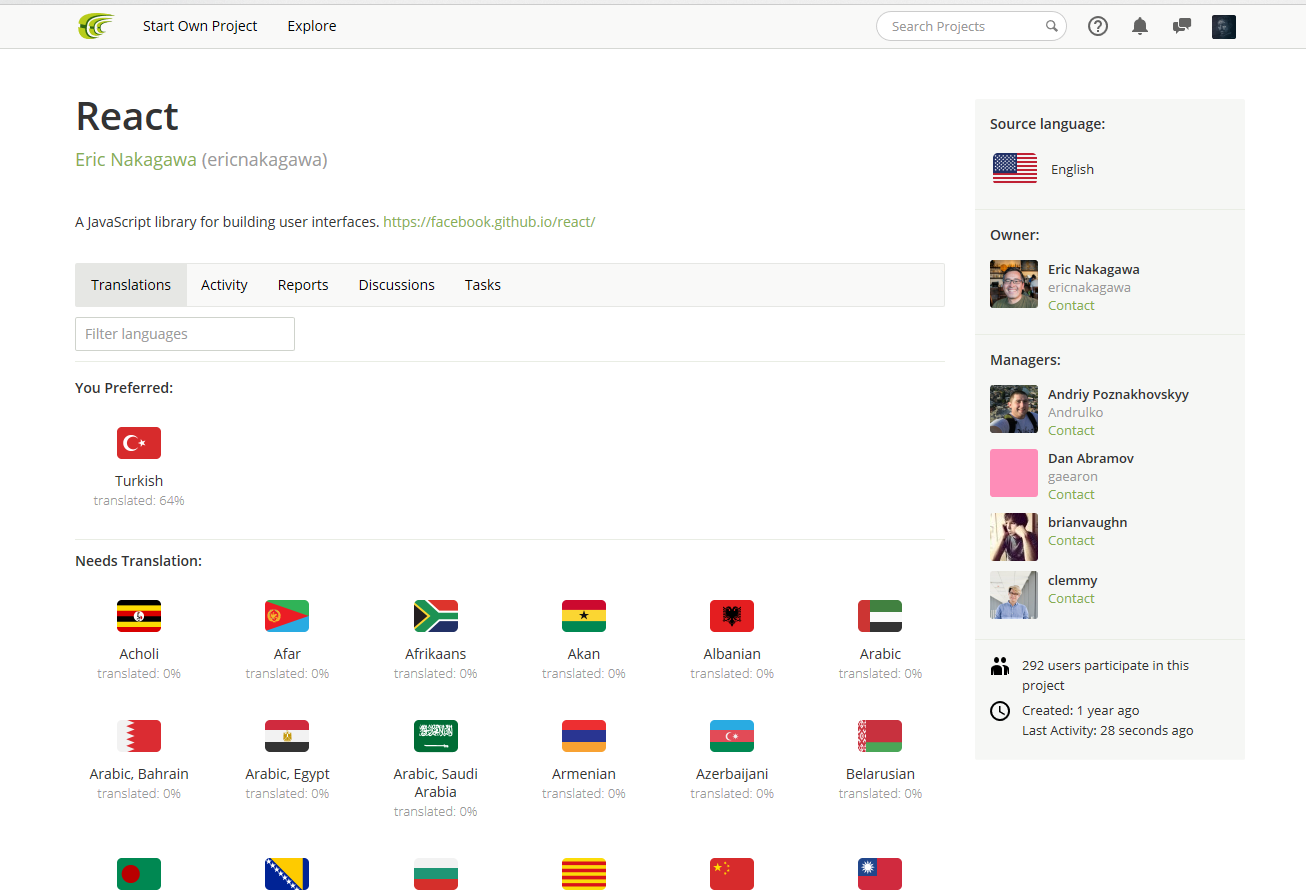Select the Arabic flag icon
Viewport: 1306px width, 892px height.
(x=880, y=616)
